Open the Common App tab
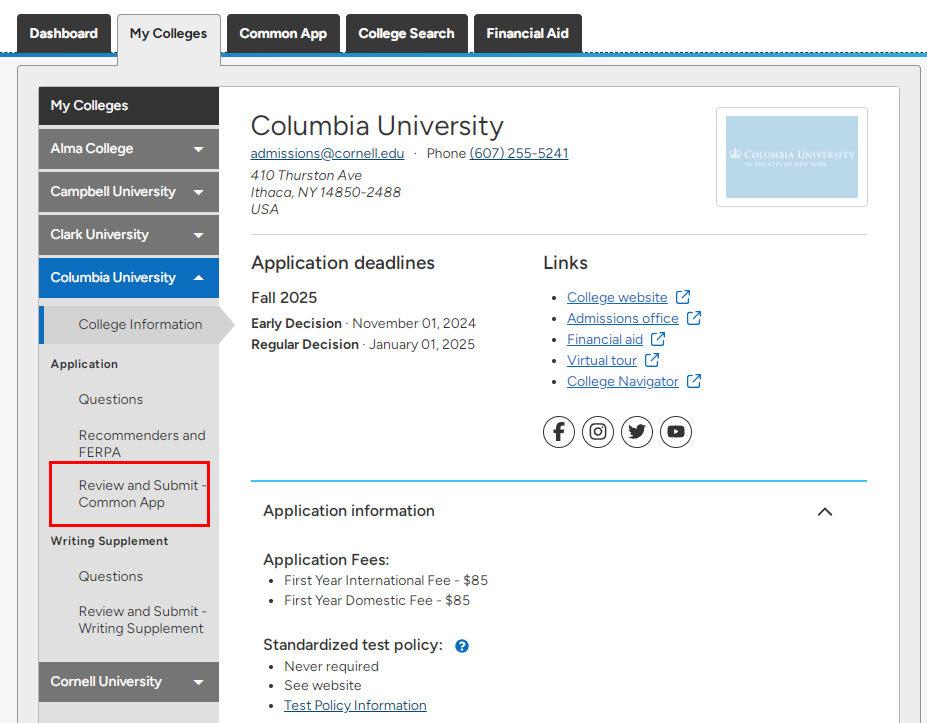 (283, 34)
